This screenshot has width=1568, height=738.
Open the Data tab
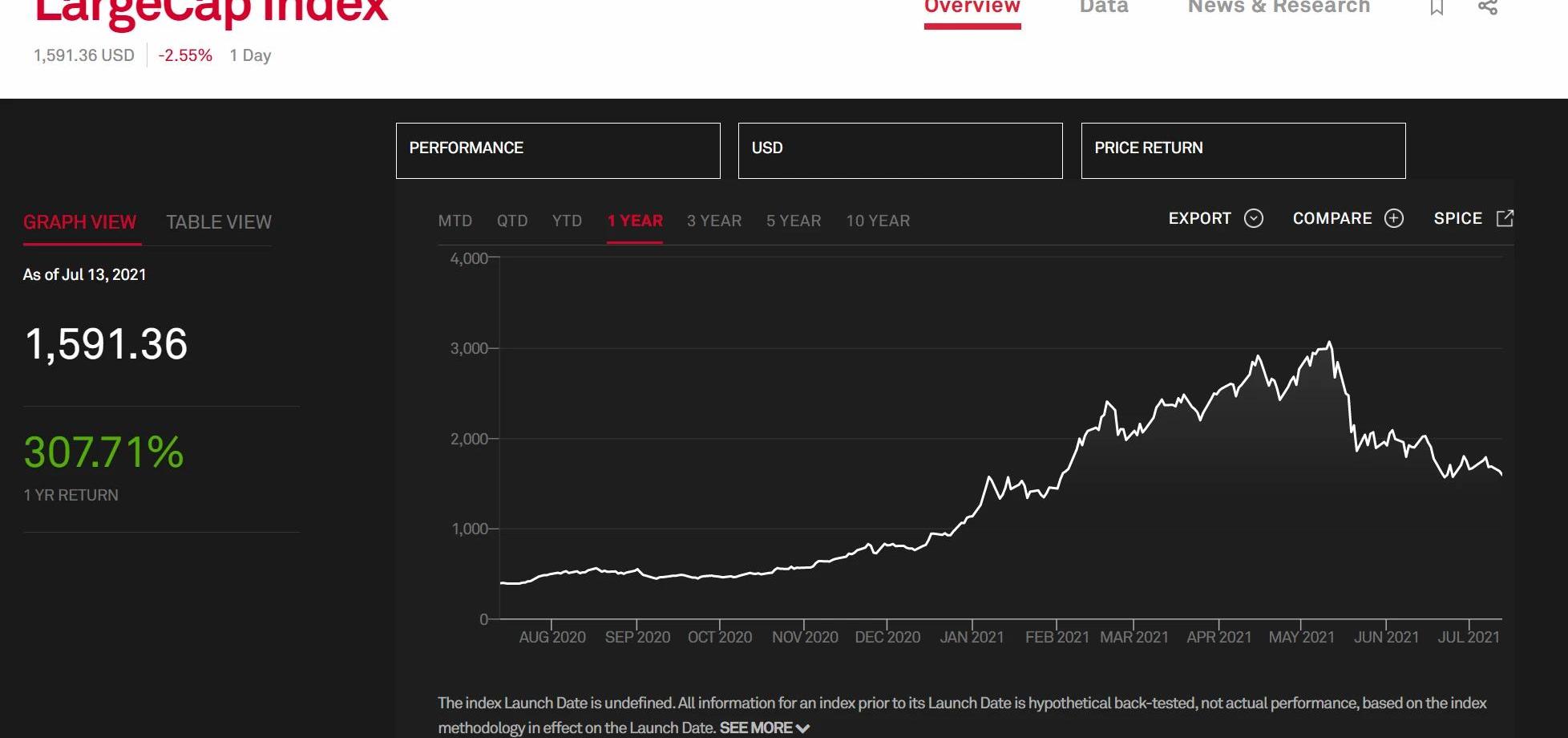pos(1104,7)
